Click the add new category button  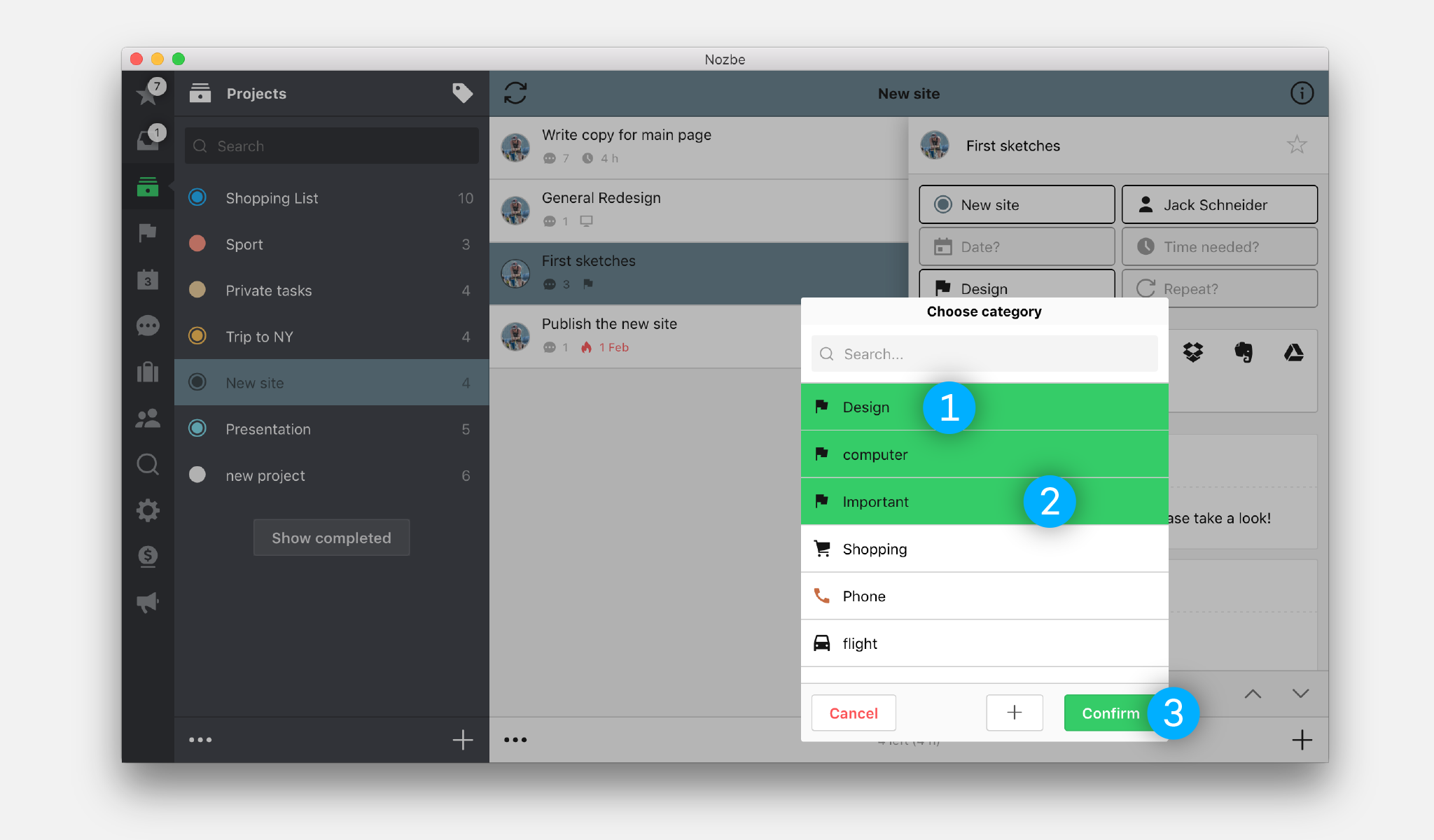pyautogui.click(x=1014, y=713)
